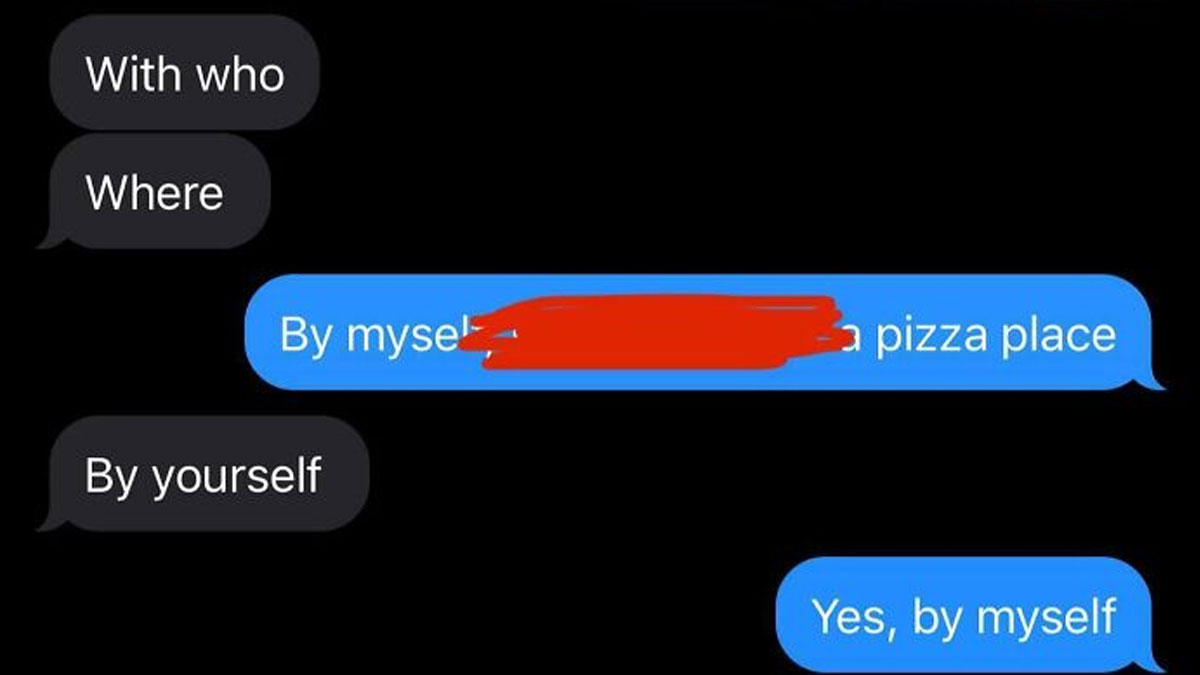
Task: Tap the "With who" message bubble
Action: coord(184,72)
